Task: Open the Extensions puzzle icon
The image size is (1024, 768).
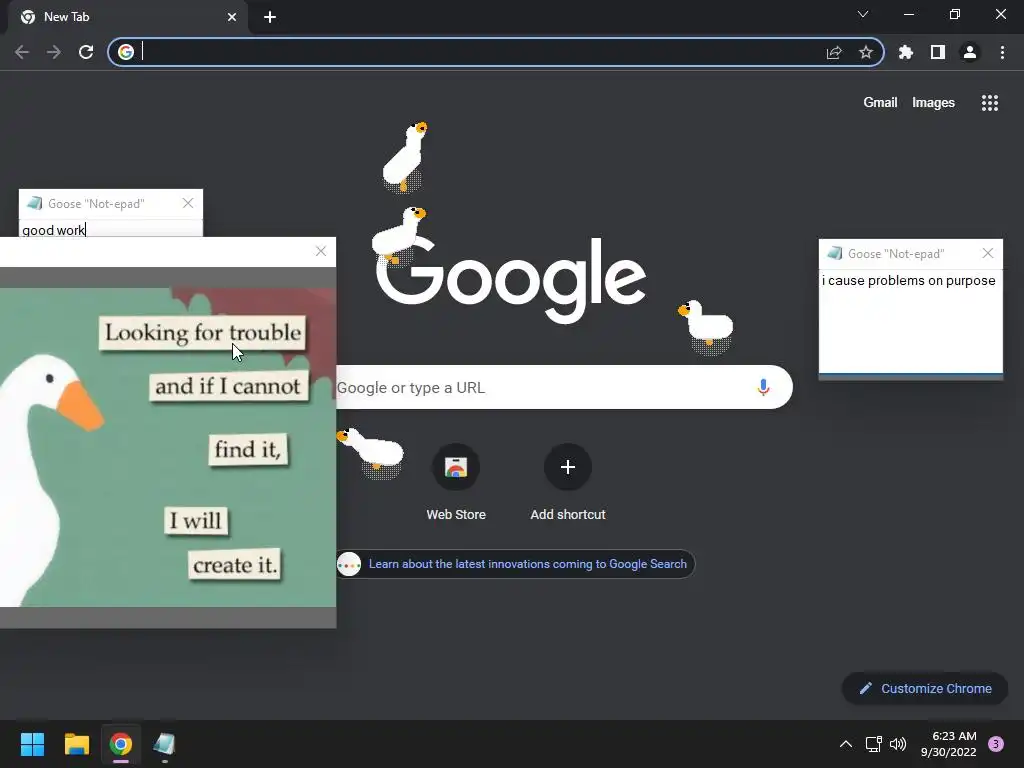Action: pyautogui.click(x=905, y=52)
